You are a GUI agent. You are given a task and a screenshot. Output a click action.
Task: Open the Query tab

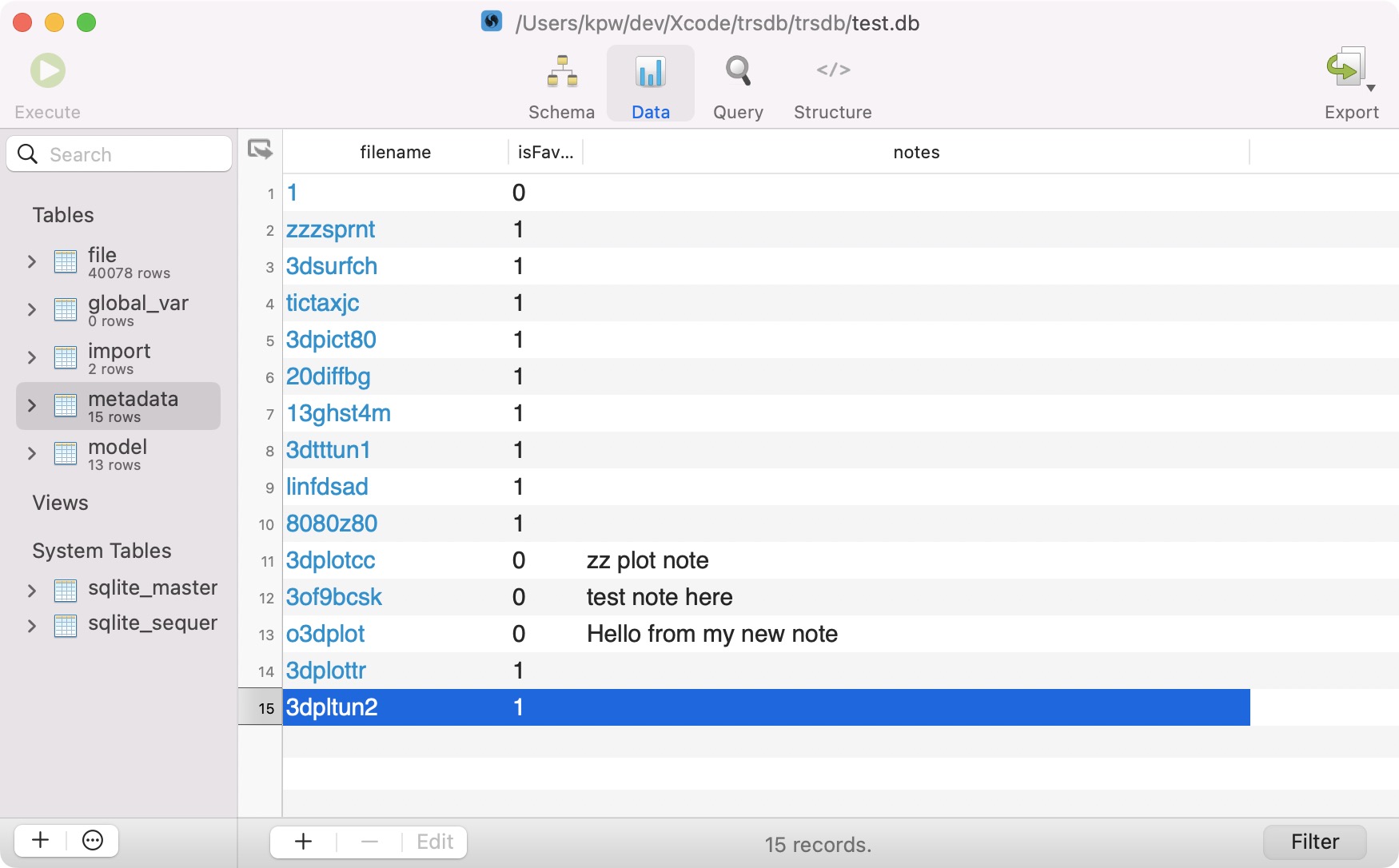pos(737,83)
